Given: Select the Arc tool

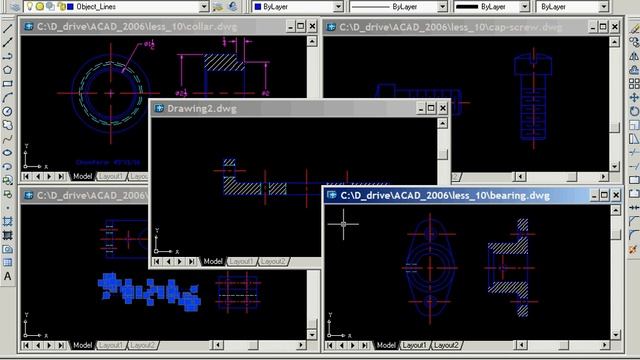Looking at the screenshot, I should [7, 98].
